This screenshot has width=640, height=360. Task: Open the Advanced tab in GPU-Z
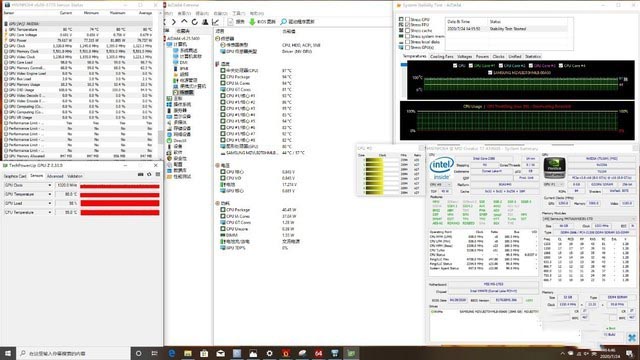[x=55, y=176]
